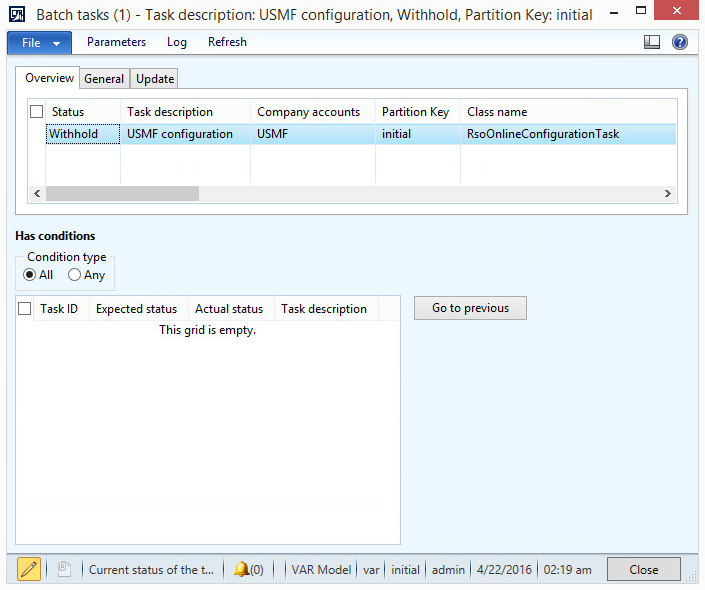The width and height of the screenshot is (705, 590).
Task: Click the Dynamics AX application icon in title bar
Action: click(x=17, y=14)
